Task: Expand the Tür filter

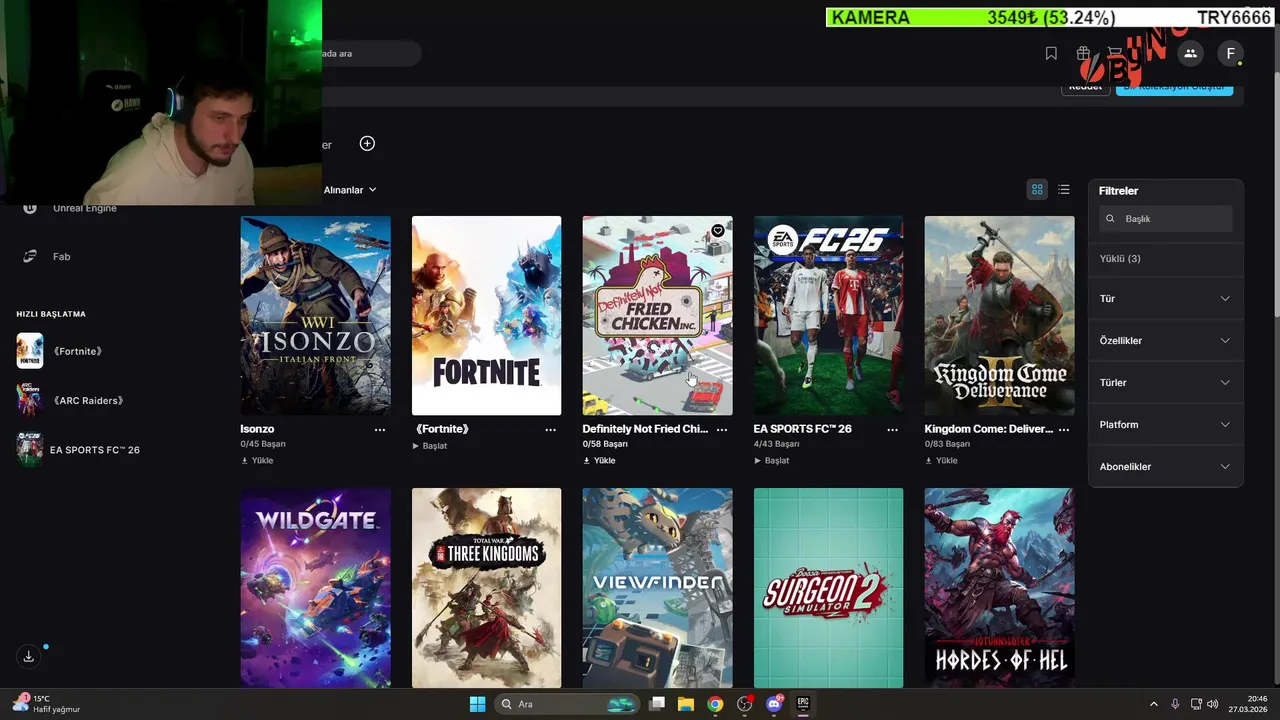Action: (x=1165, y=299)
